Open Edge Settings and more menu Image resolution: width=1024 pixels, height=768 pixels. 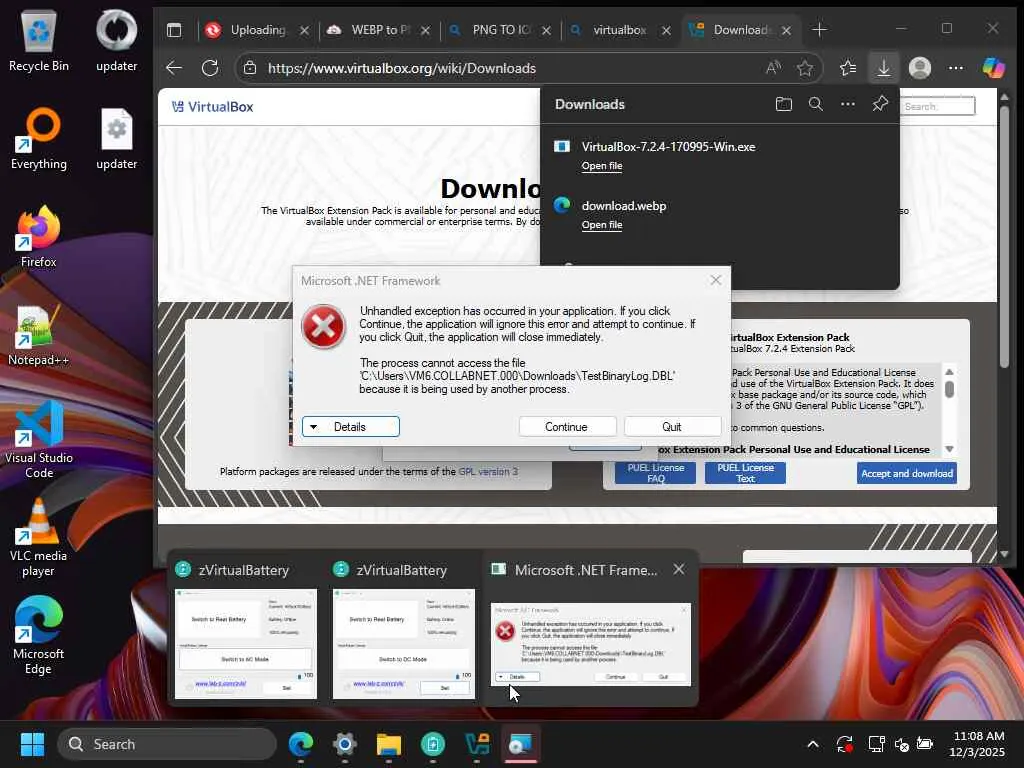pos(955,68)
